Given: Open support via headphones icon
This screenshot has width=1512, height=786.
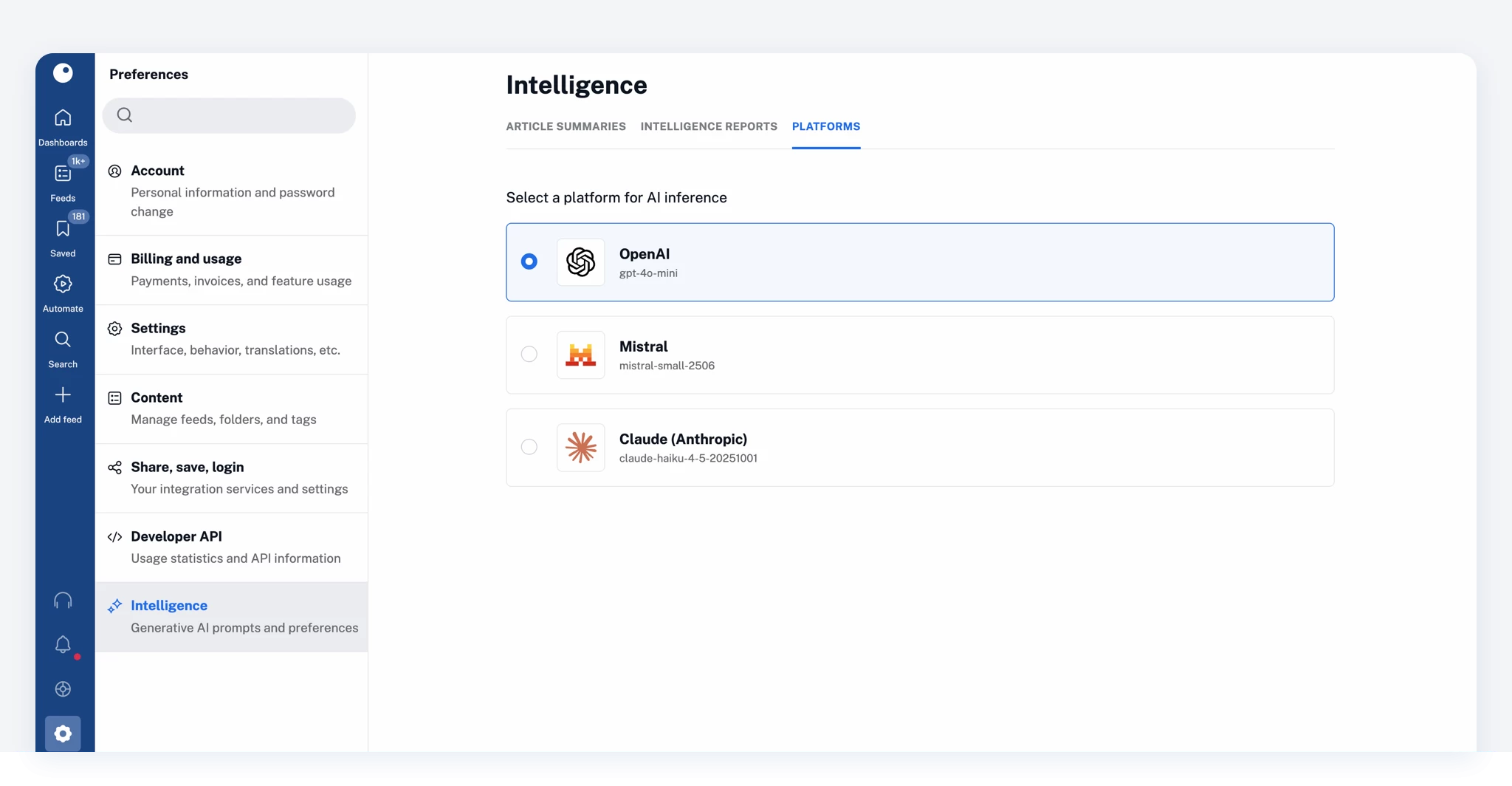Looking at the screenshot, I should coord(63,601).
